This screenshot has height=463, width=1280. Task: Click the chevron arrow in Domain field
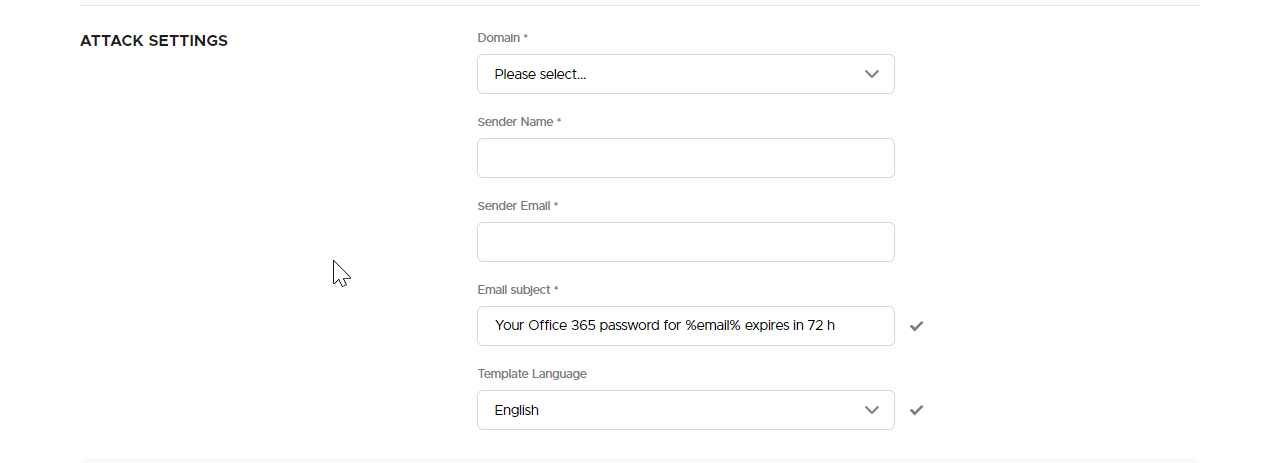tap(872, 74)
